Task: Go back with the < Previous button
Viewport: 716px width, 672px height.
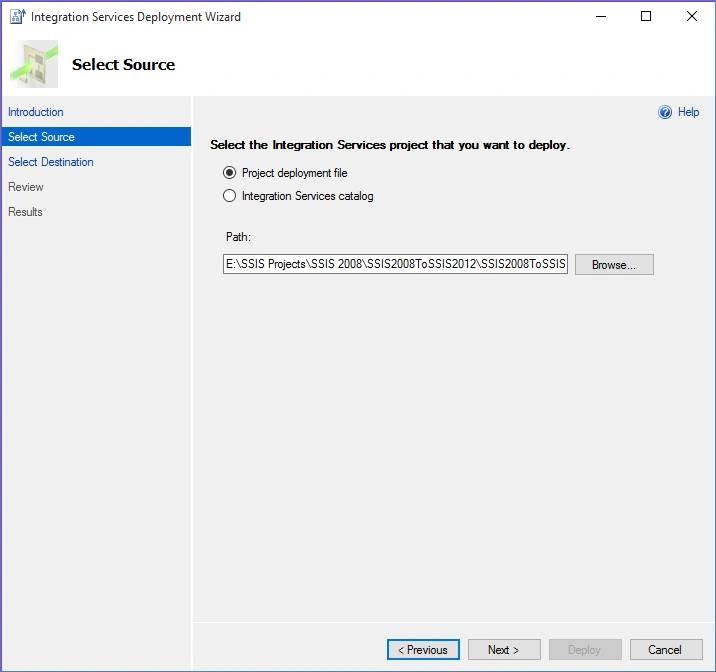Action: tap(423, 650)
